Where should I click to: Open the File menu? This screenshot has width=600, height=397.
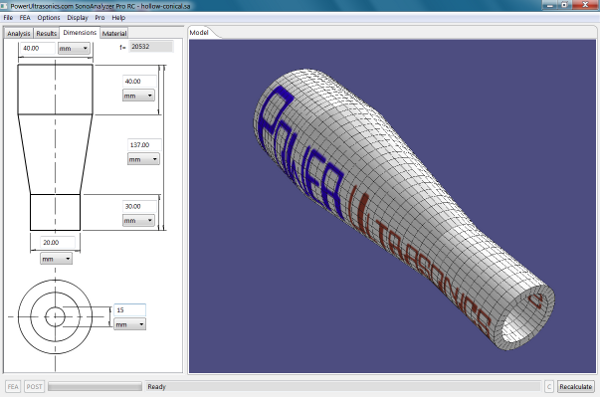[x=8, y=18]
